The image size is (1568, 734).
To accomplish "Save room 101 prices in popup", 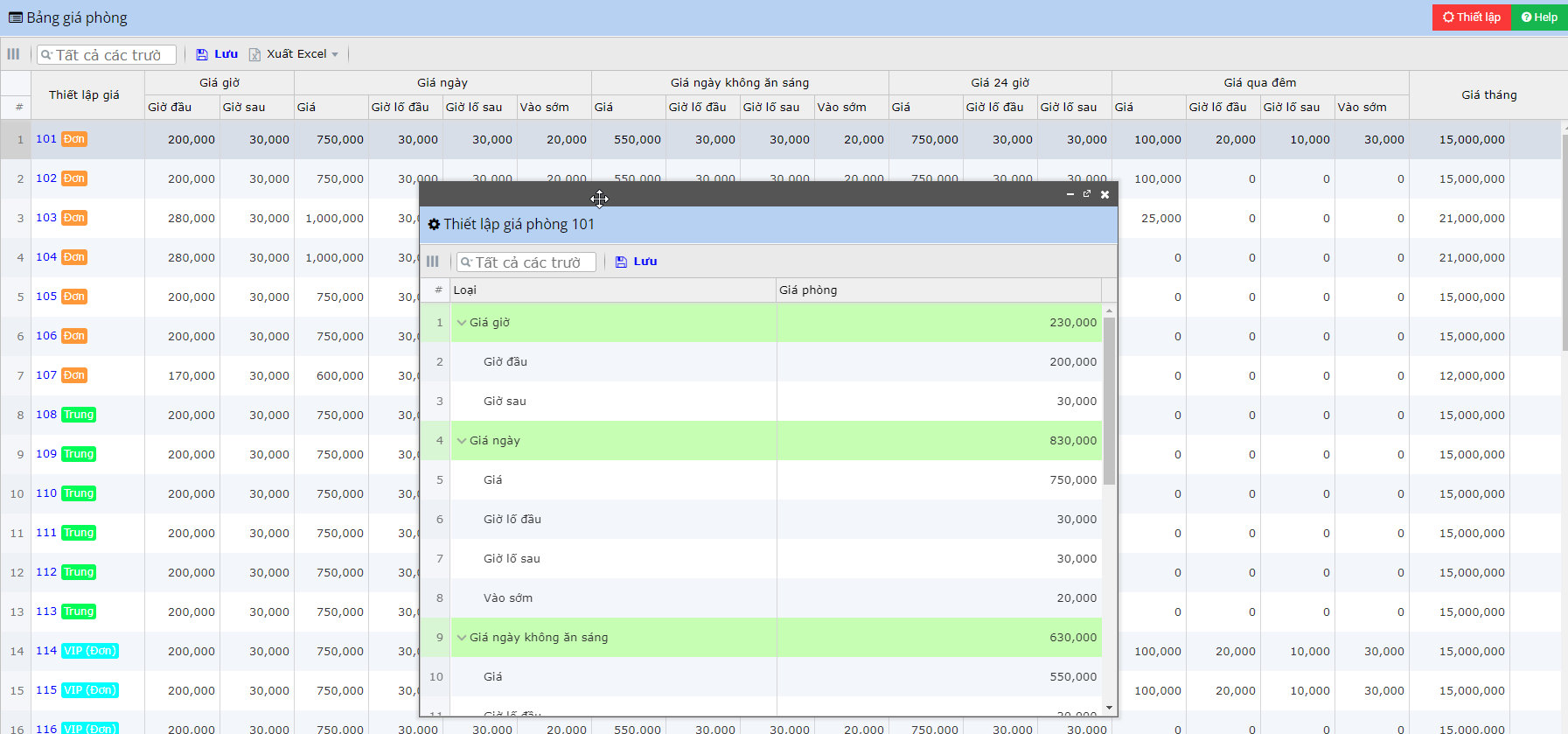I will pyautogui.click(x=636, y=262).
